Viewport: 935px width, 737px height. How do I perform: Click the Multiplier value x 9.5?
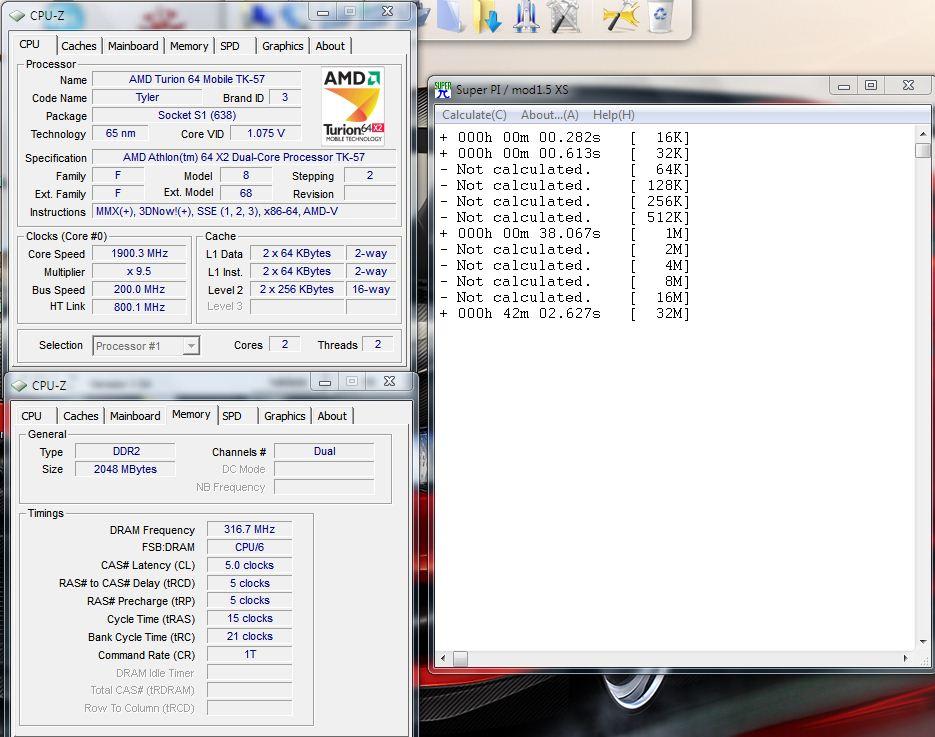[x=140, y=271]
